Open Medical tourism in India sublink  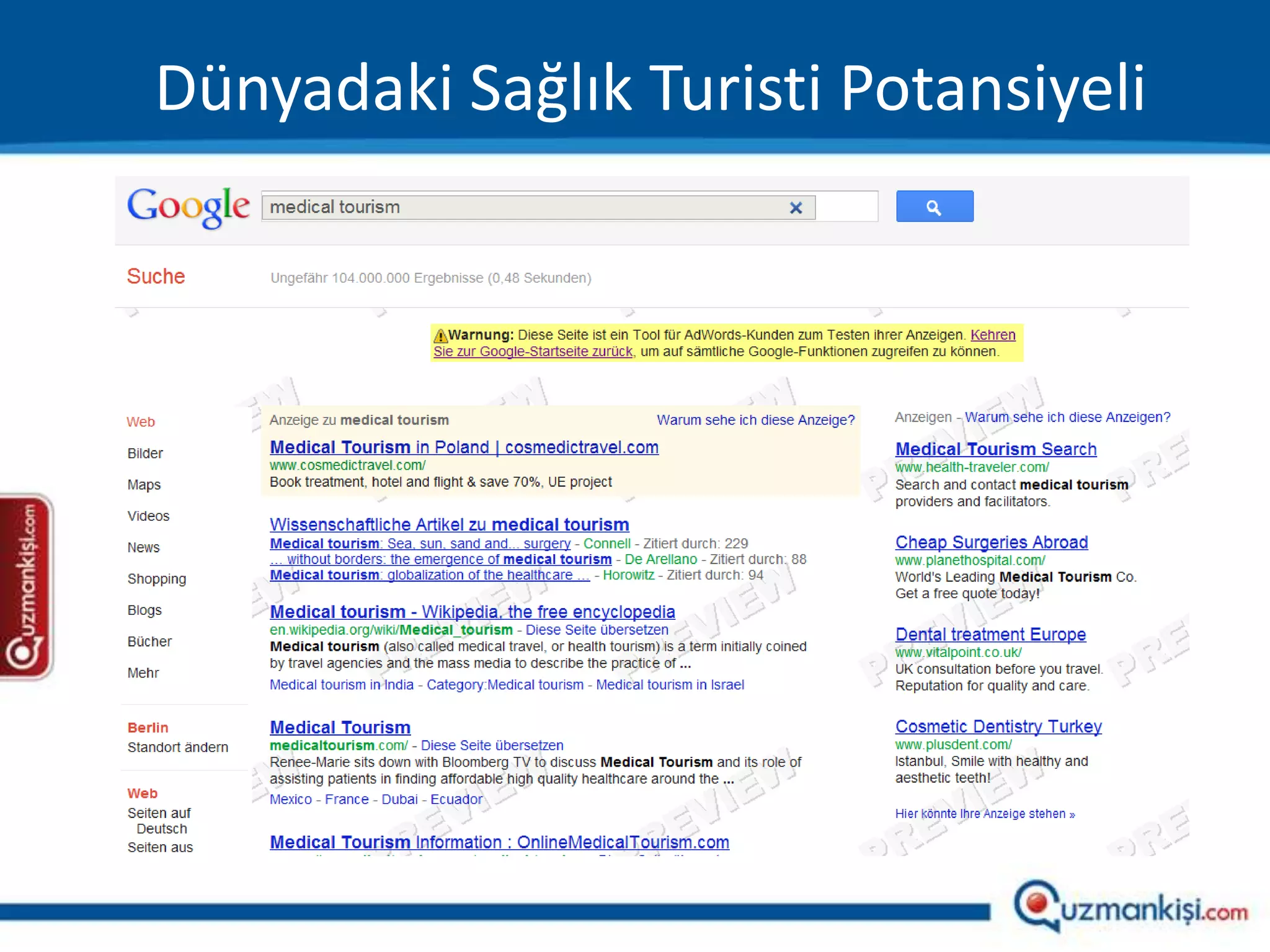tap(342, 685)
